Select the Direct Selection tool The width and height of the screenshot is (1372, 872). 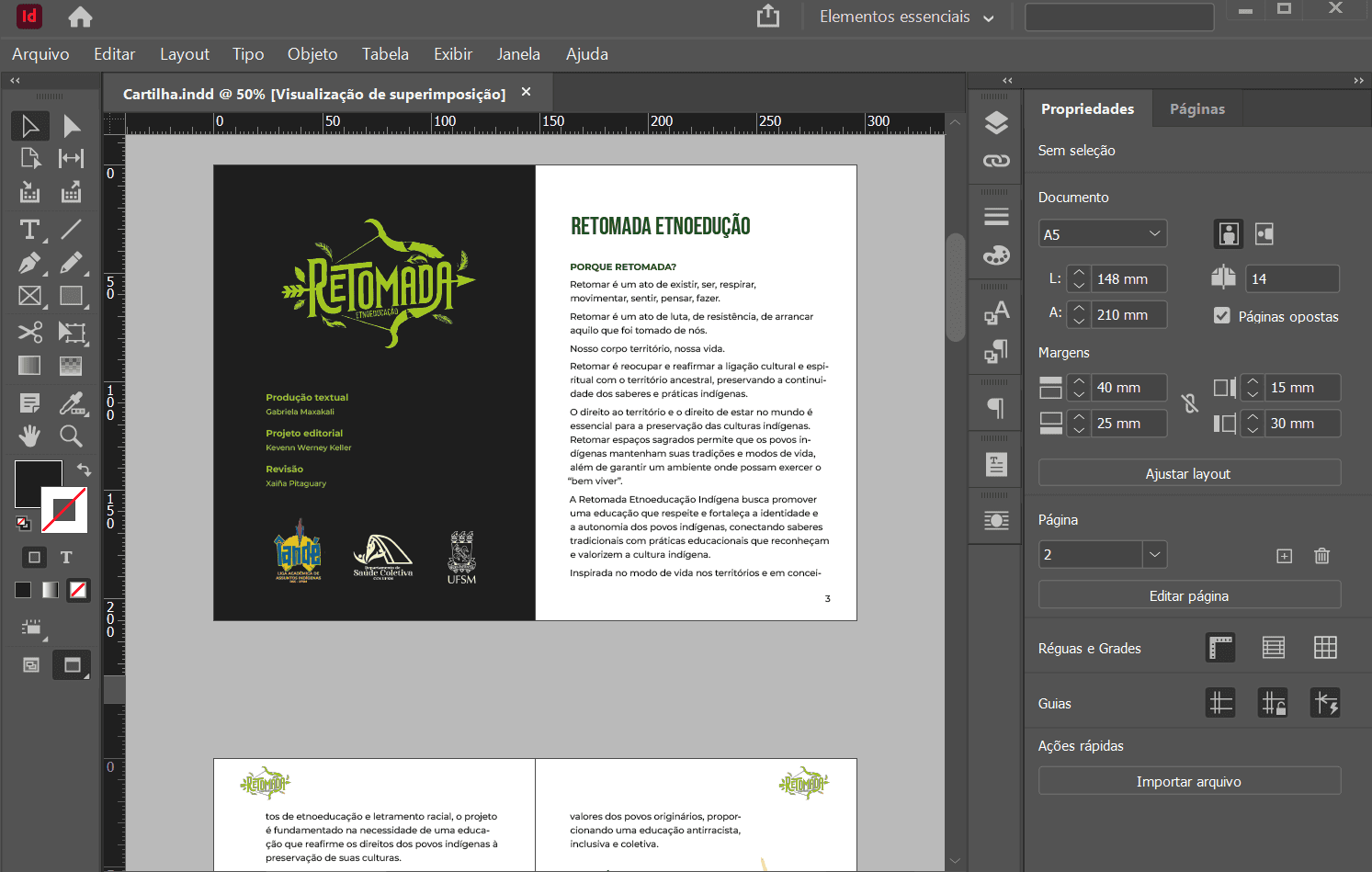tap(72, 126)
